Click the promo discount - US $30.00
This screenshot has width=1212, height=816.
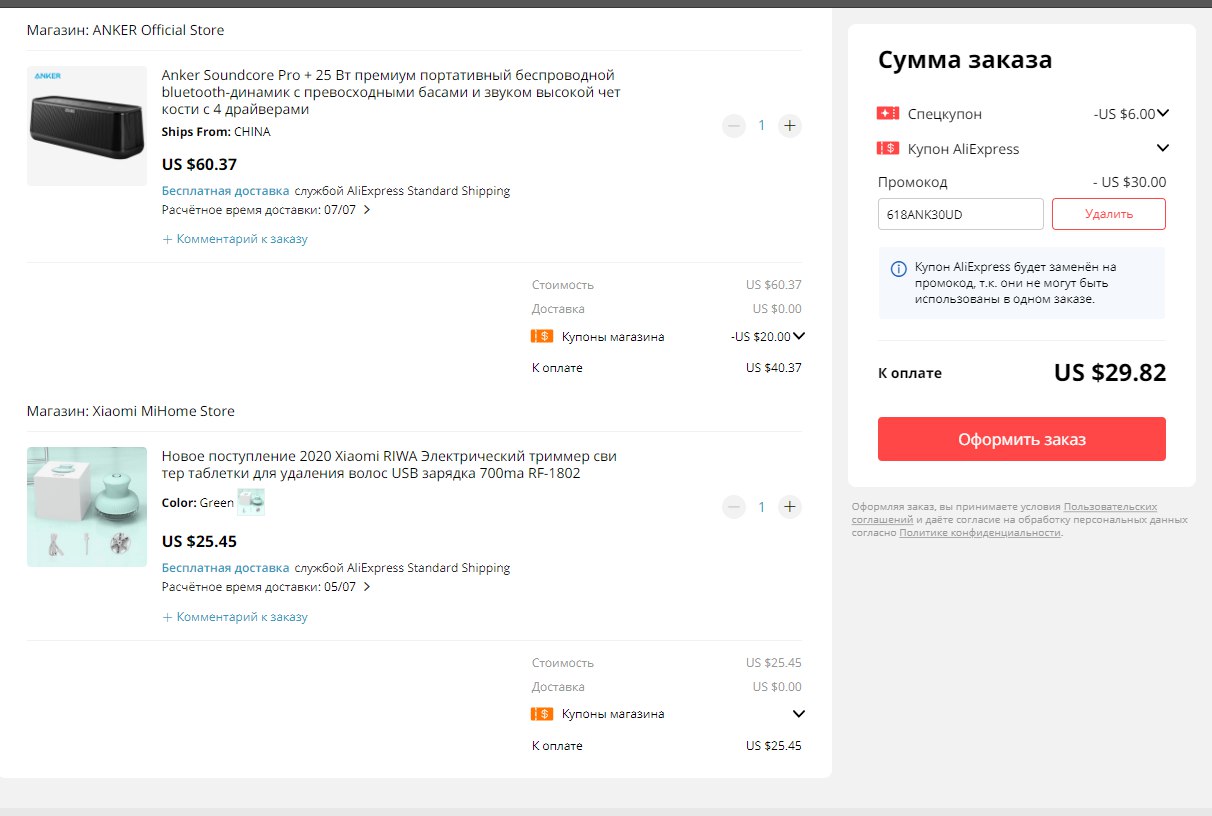[1129, 182]
